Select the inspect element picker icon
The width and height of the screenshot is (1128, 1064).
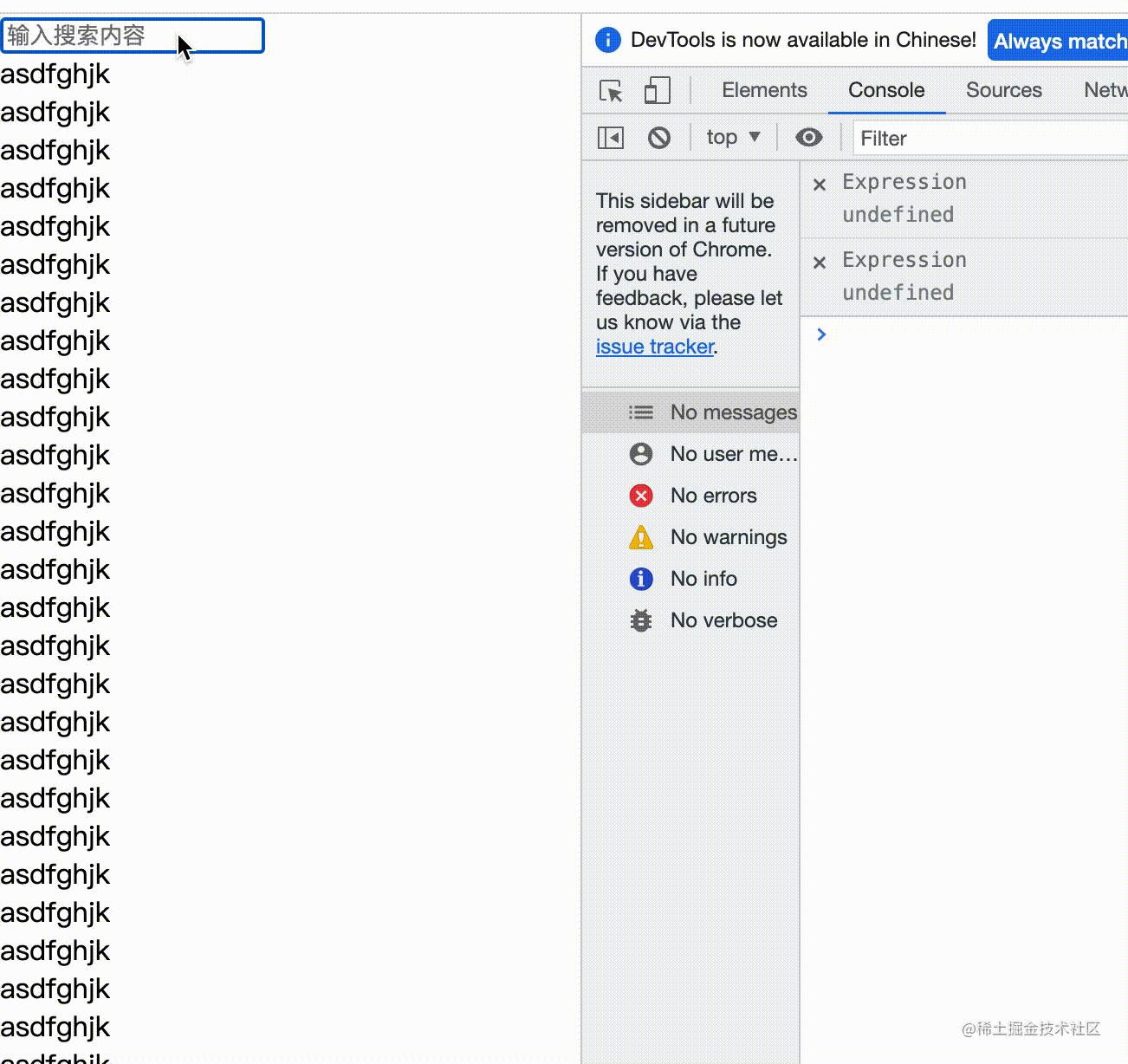[611, 91]
